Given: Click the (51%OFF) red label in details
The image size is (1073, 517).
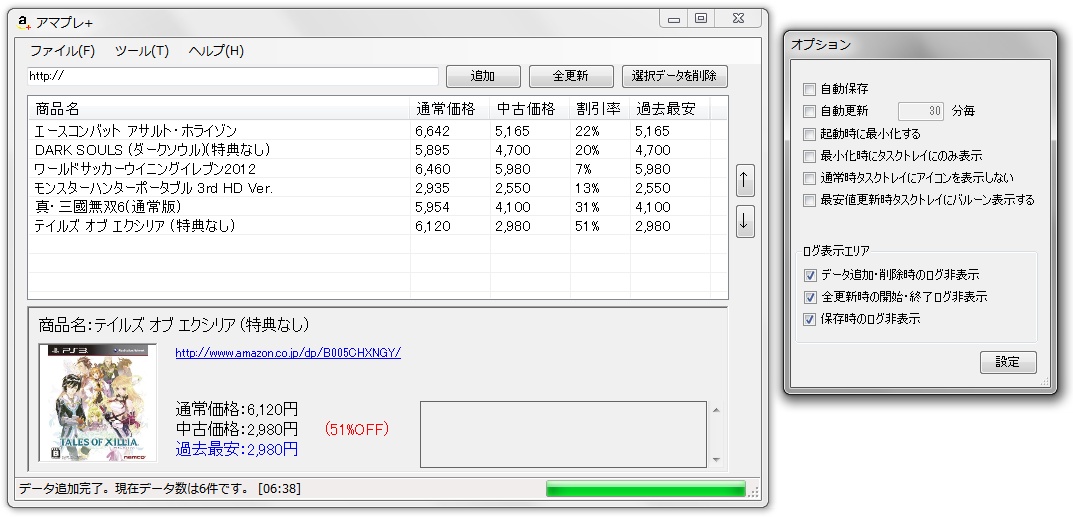Looking at the screenshot, I should click(357, 429).
